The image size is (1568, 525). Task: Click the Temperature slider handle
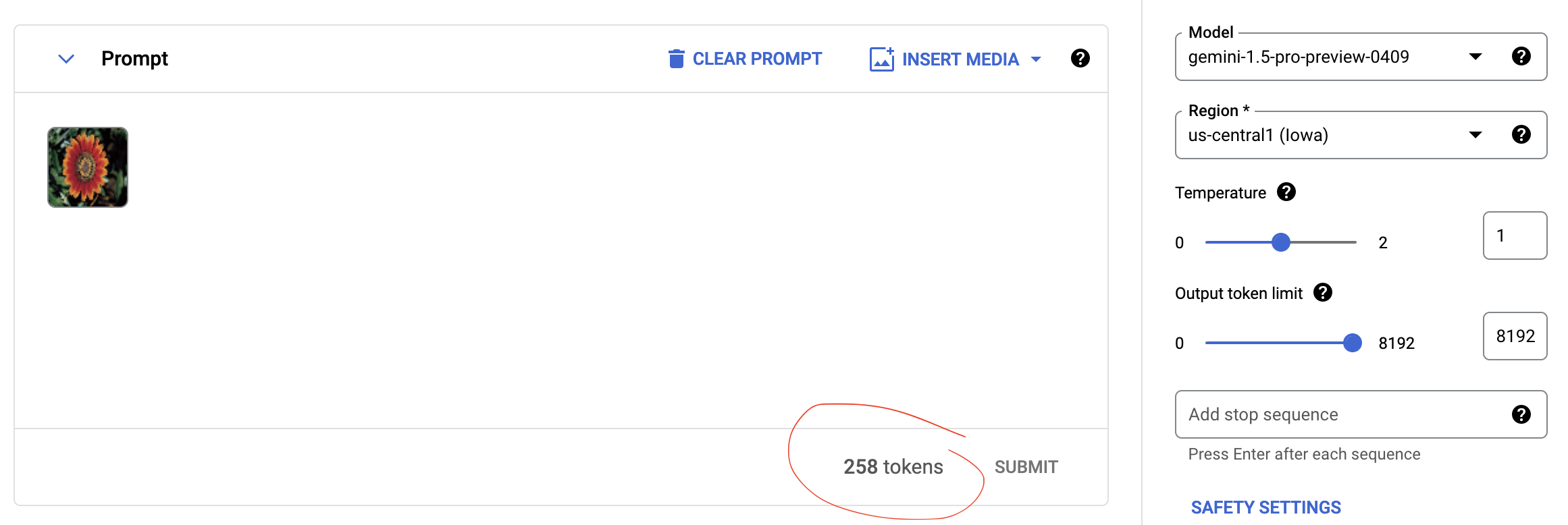point(1280,242)
